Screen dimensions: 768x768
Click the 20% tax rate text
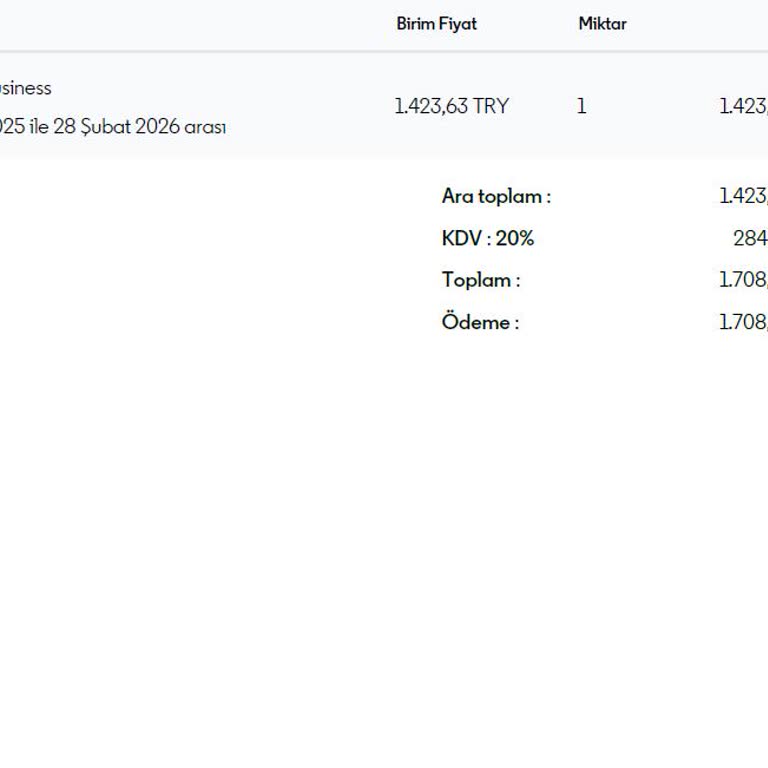(x=515, y=238)
